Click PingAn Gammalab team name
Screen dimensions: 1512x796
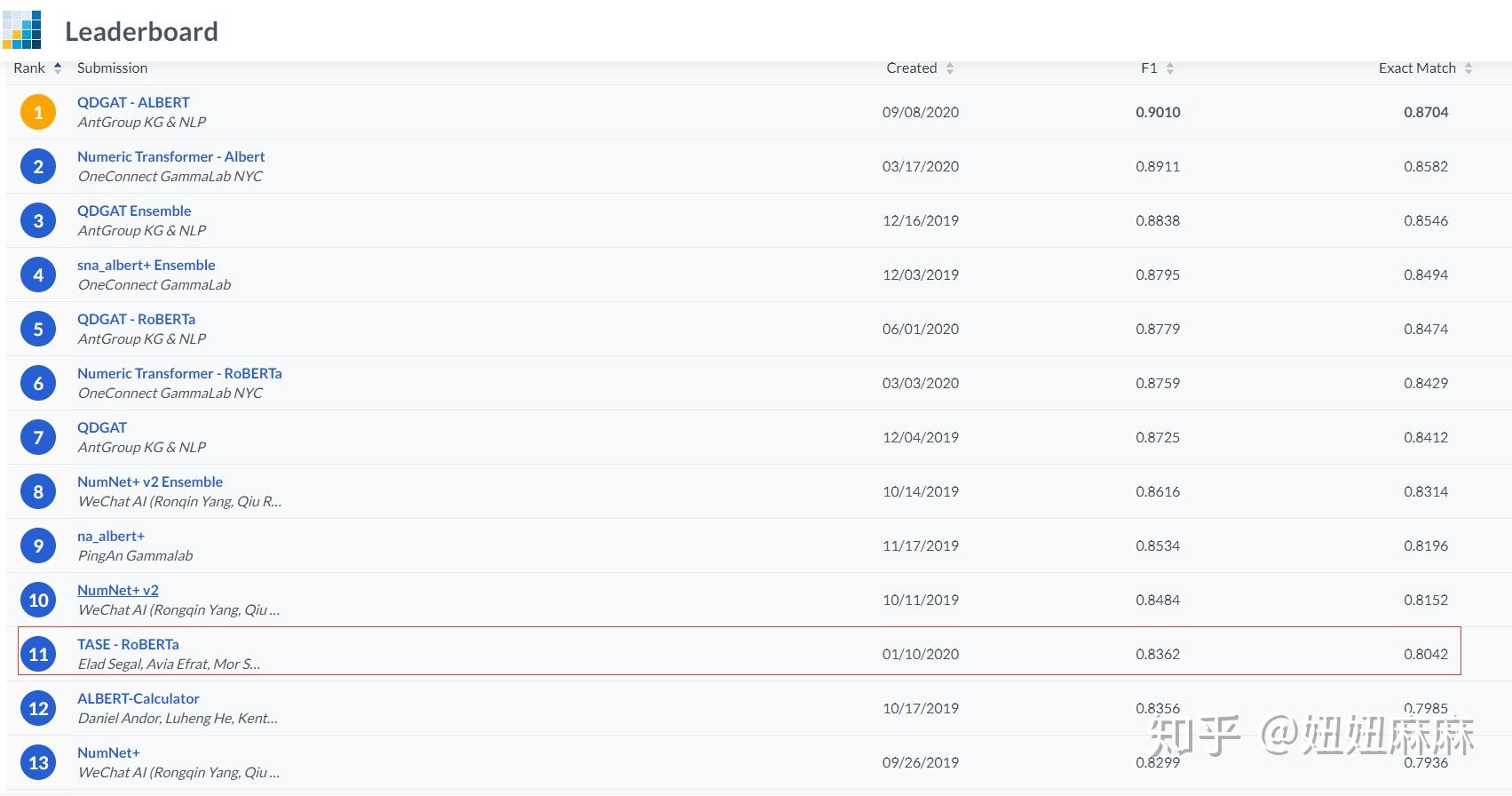[135, 555]
